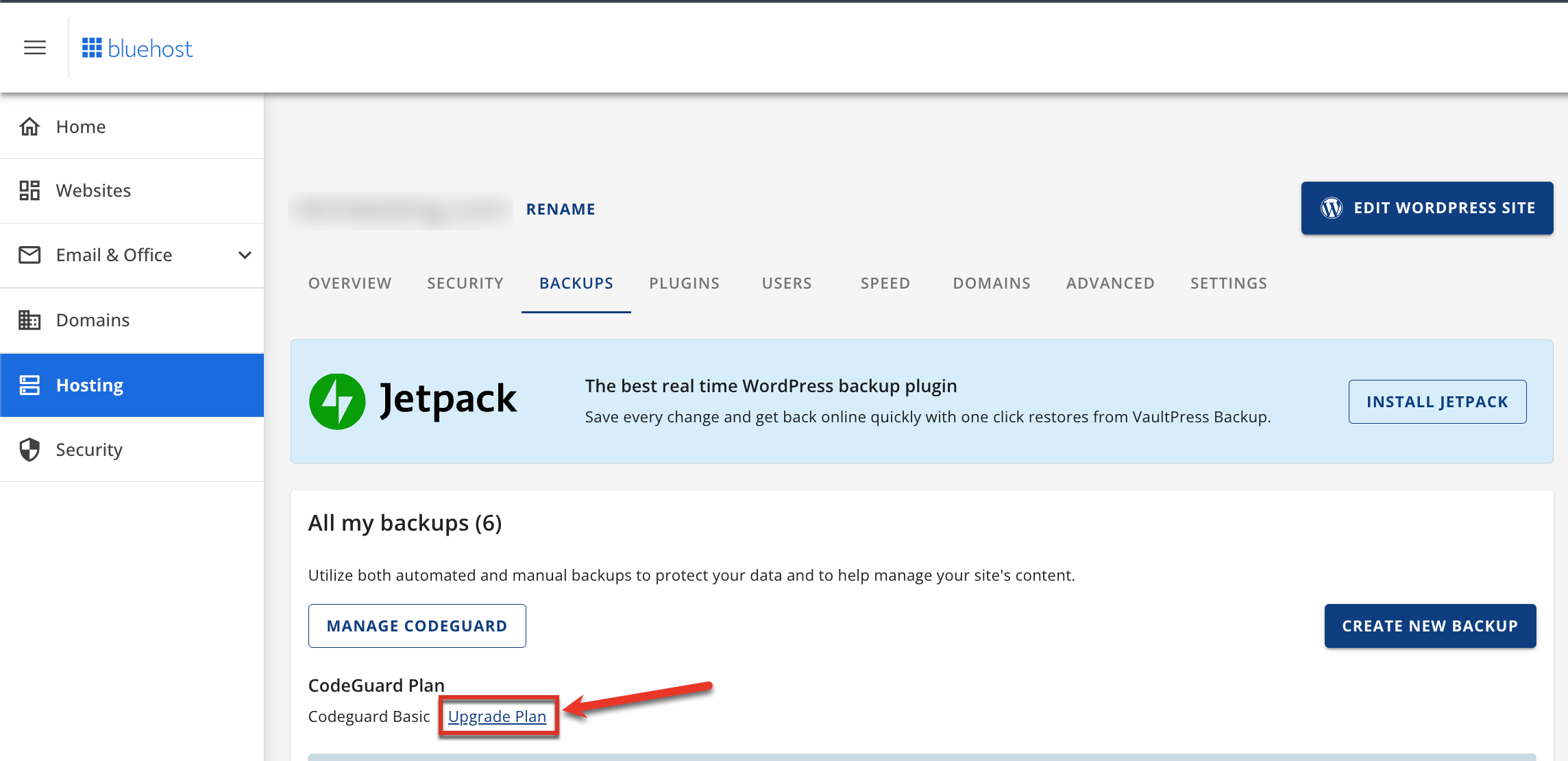The height and width of the screenshot is (761, 1568).
Task: Click the Upgrade Plan link
Action: coord(497,716)
